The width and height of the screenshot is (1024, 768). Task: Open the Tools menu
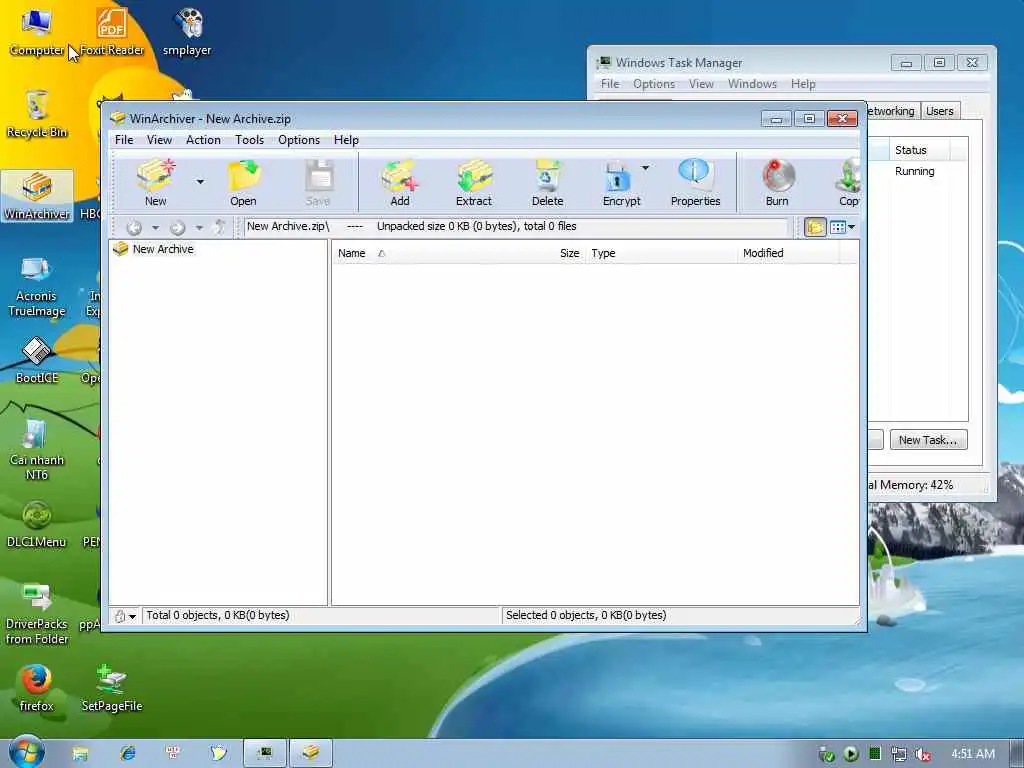249,140
